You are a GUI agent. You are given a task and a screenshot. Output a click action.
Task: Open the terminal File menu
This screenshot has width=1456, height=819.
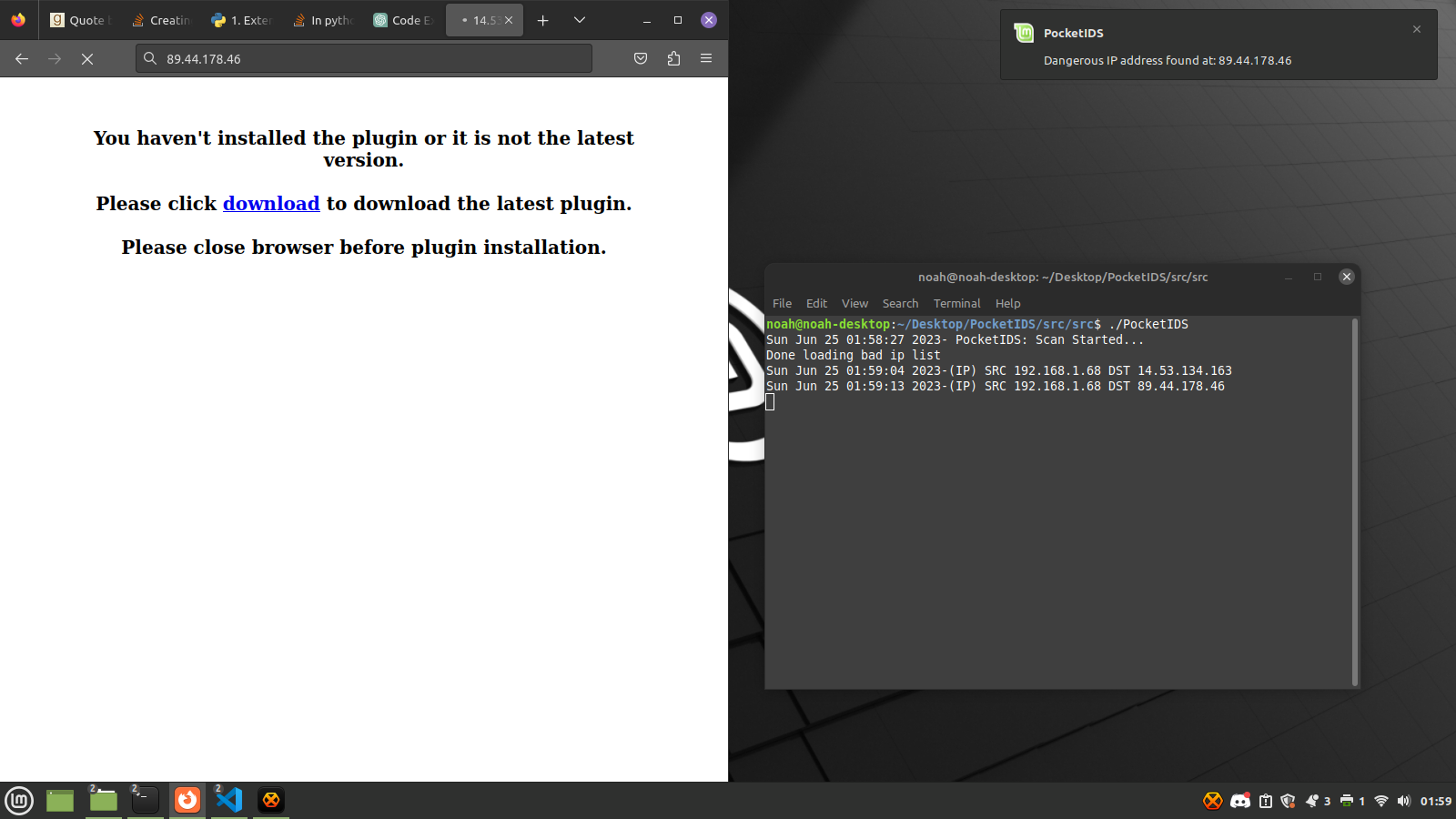coord(782,304)
